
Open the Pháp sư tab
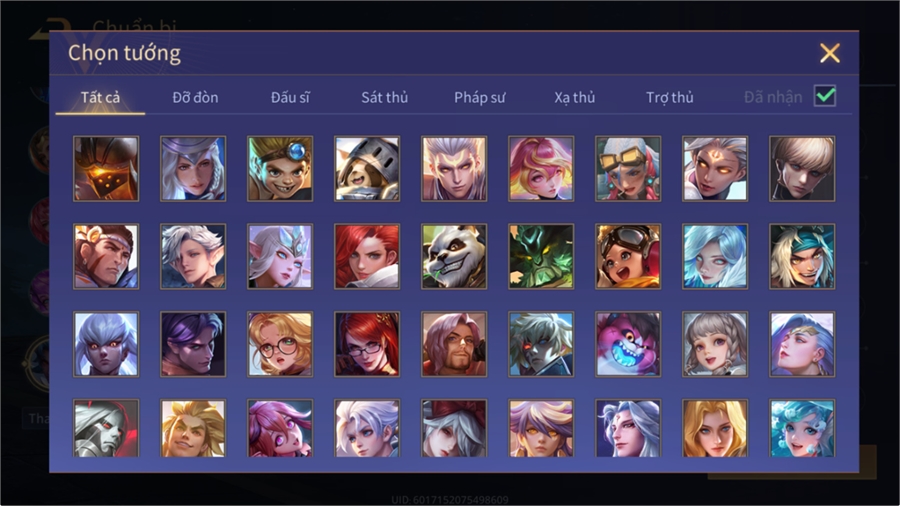coord(479,98)
